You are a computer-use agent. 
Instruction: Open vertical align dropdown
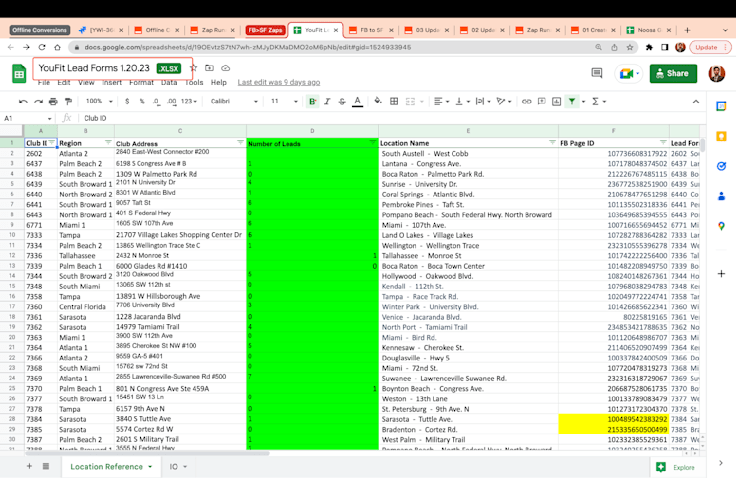click(462, 101)
